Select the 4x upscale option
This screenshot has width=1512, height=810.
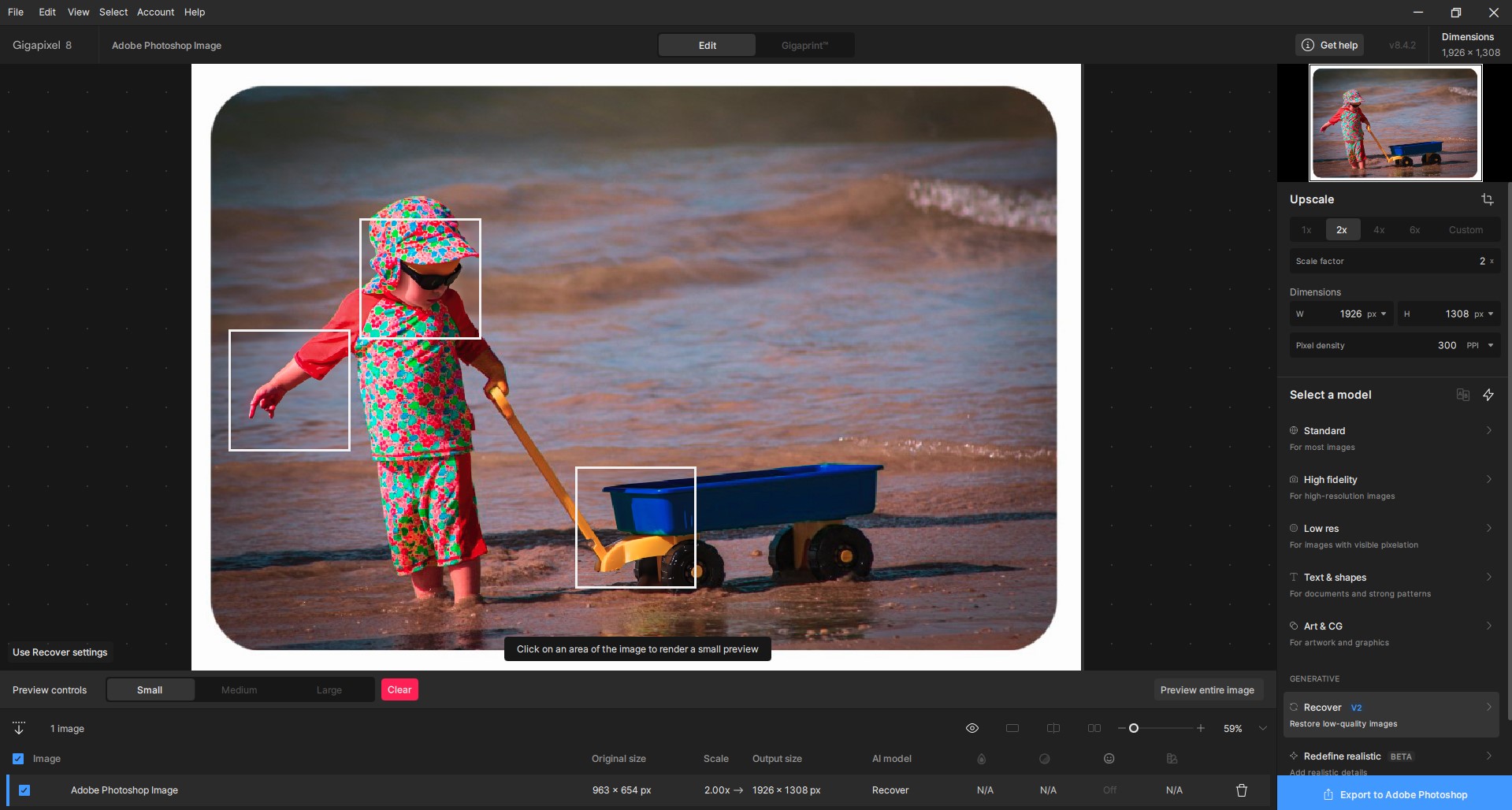click(x=1379, y=230)
